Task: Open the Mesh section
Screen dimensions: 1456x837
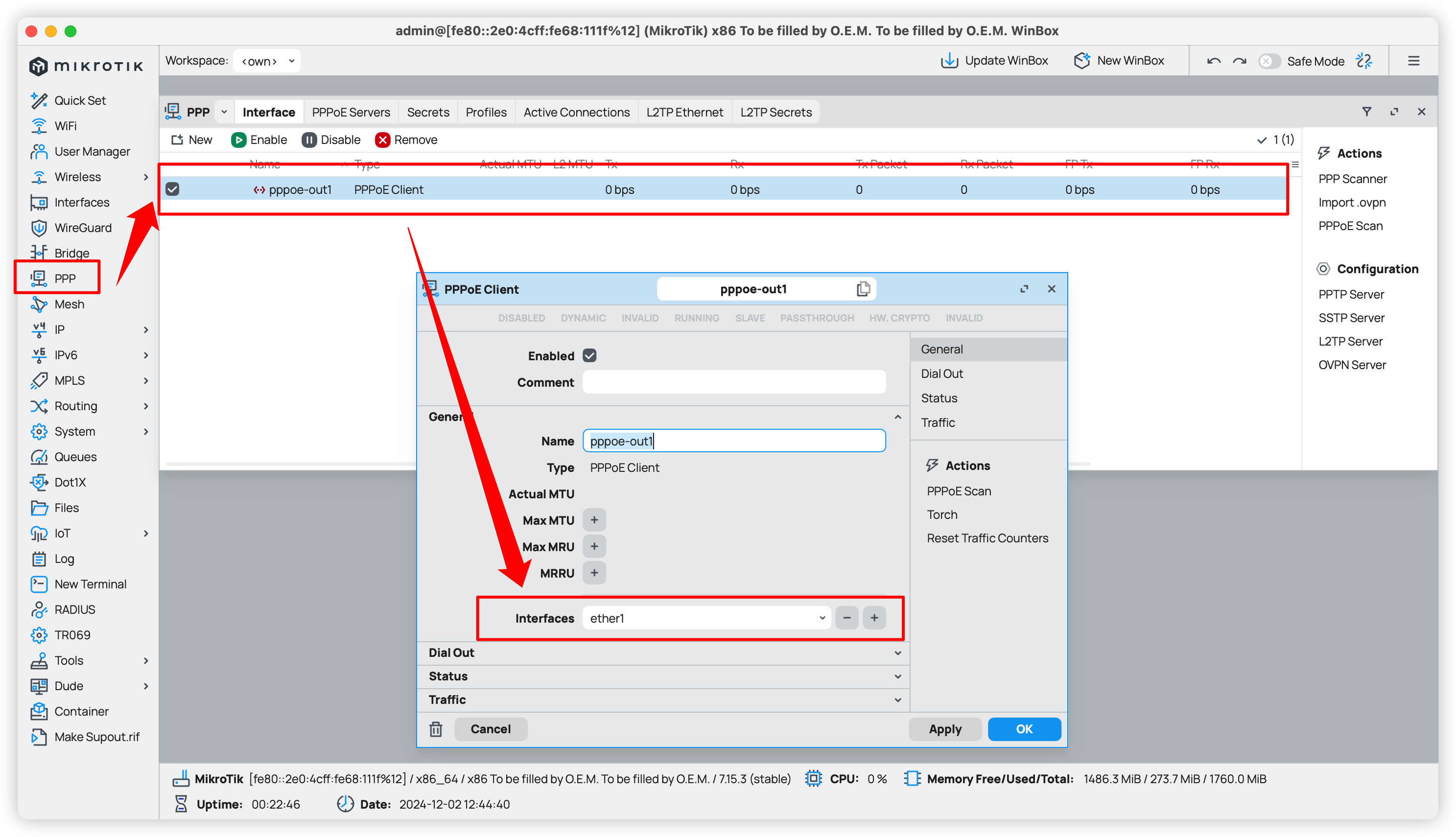Action: click(69, 304)
